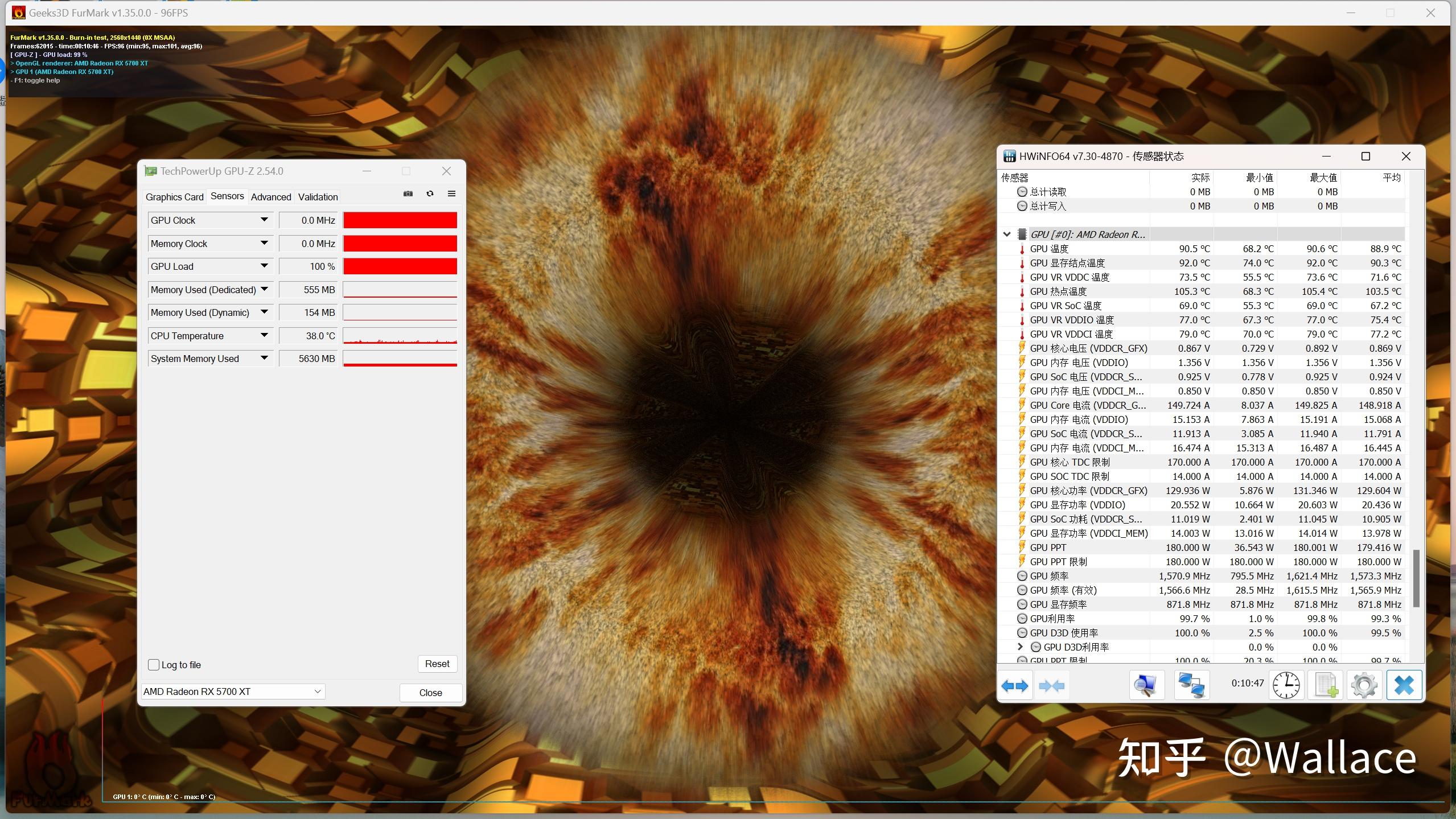Click the HWiNFO64 report/log icon
The image size is (1456, 819).
coord(1325,684)
